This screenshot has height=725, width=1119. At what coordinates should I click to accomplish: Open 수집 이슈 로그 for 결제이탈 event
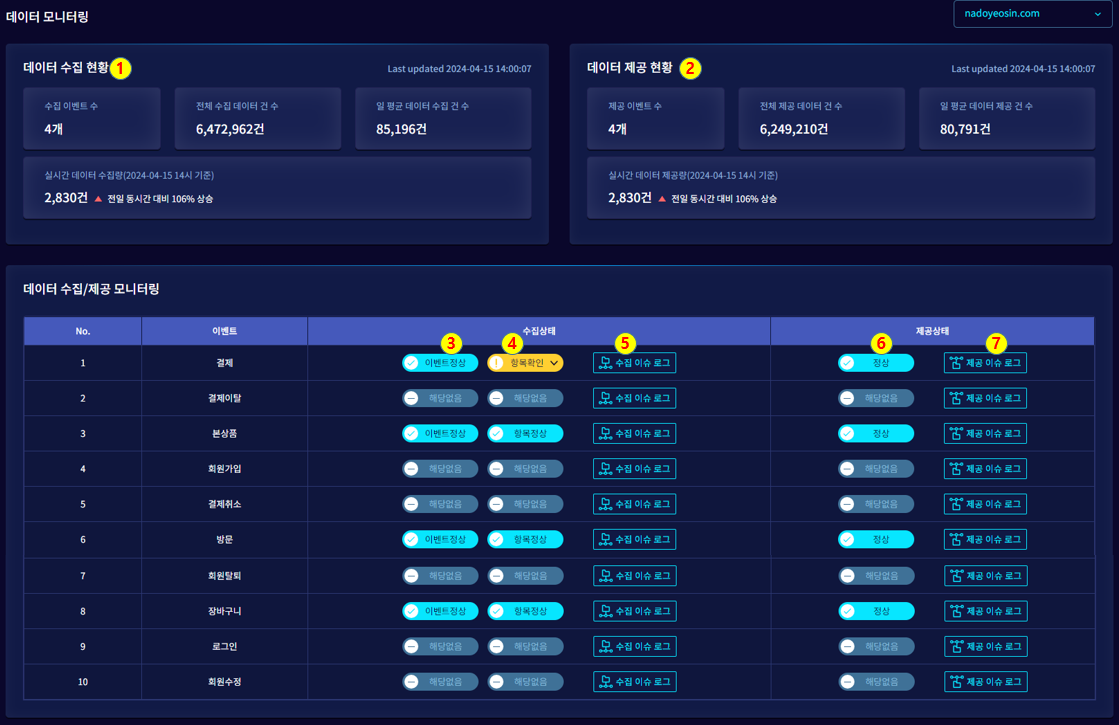(x=634, y=398)
